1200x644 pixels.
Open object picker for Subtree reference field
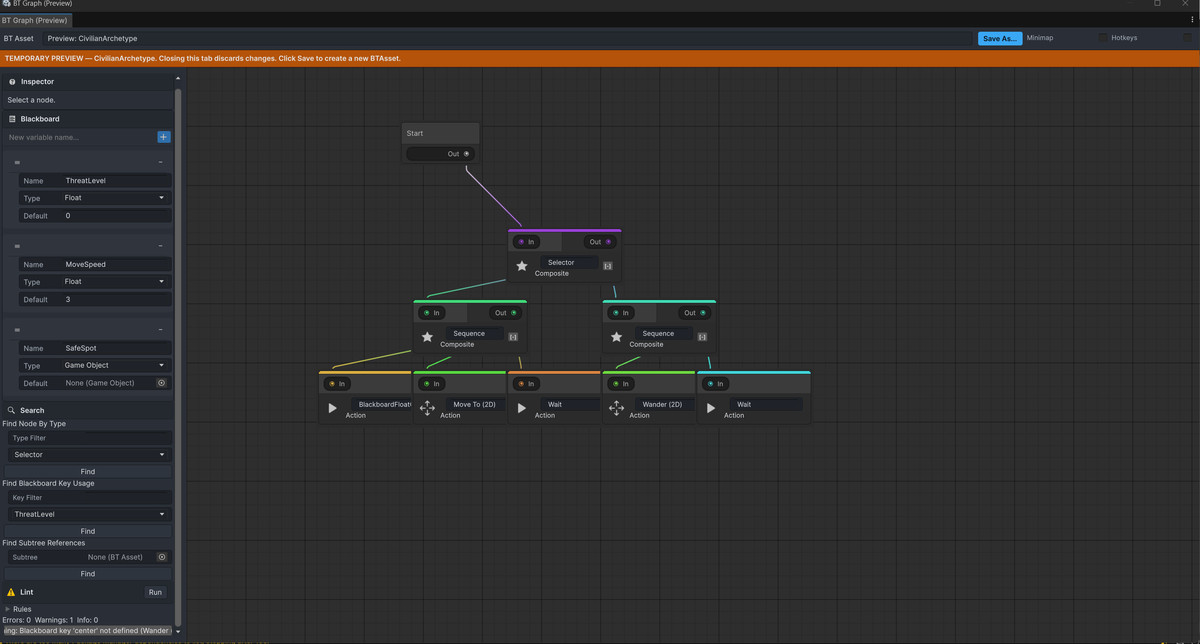162,557
